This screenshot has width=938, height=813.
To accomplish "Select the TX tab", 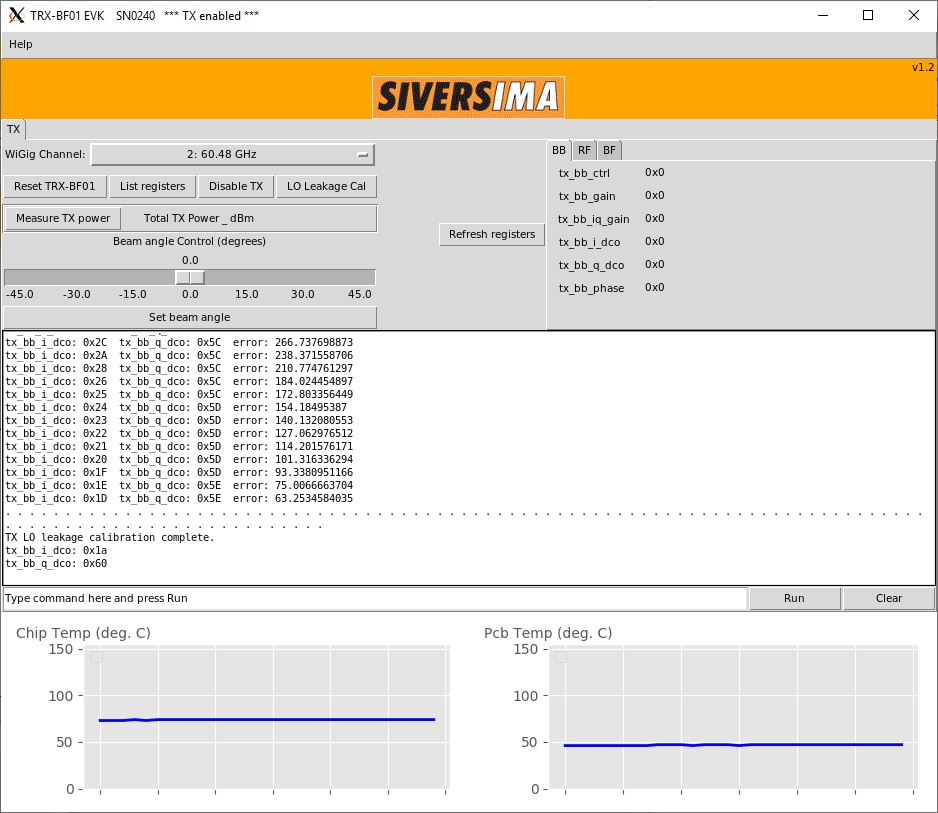I will (x=14, y=130).
